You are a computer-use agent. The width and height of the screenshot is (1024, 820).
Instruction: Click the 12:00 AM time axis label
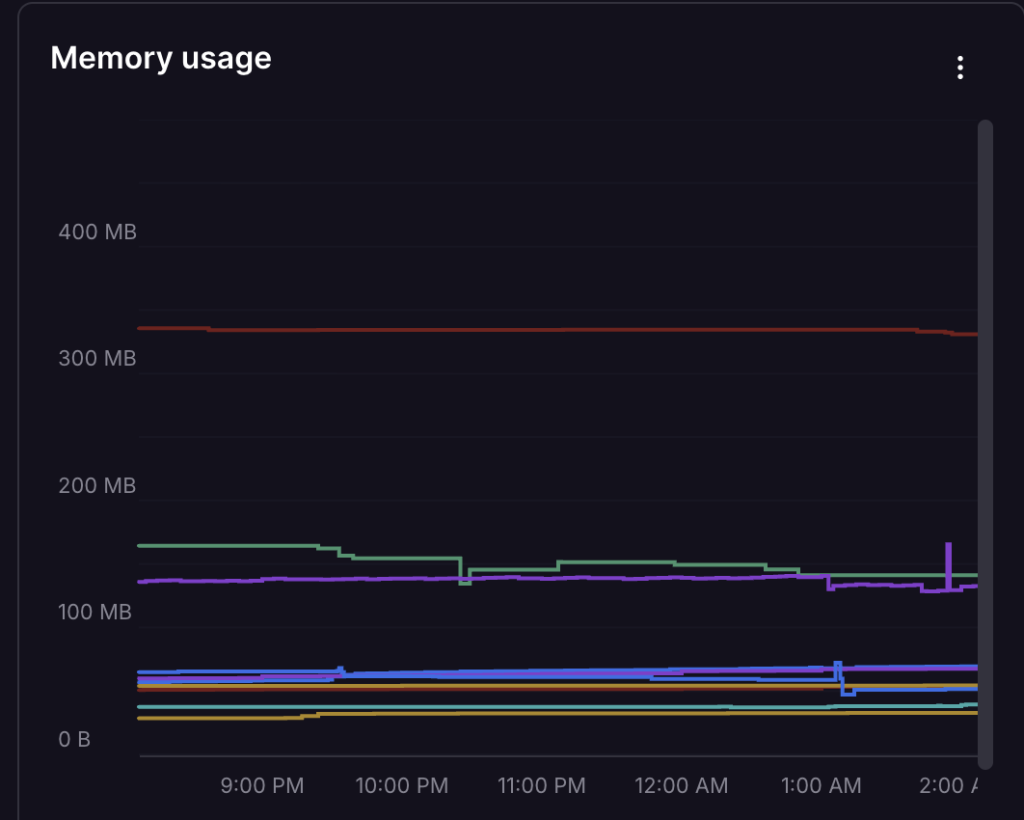point(681,785)
